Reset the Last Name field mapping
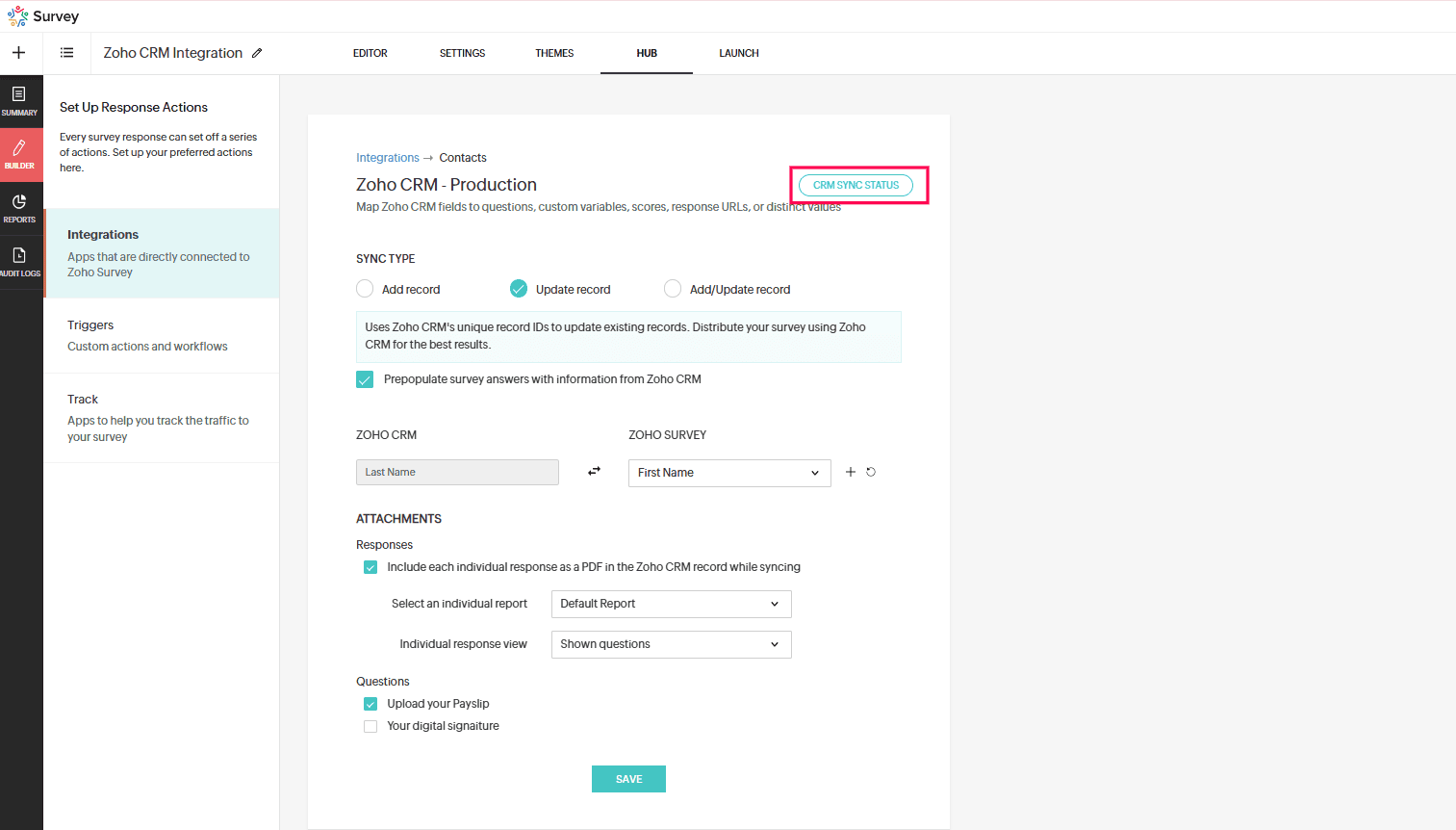Image resolution: width=1456 pixels, height=830 pixels. pyautogui.click(x=871, y=472)
